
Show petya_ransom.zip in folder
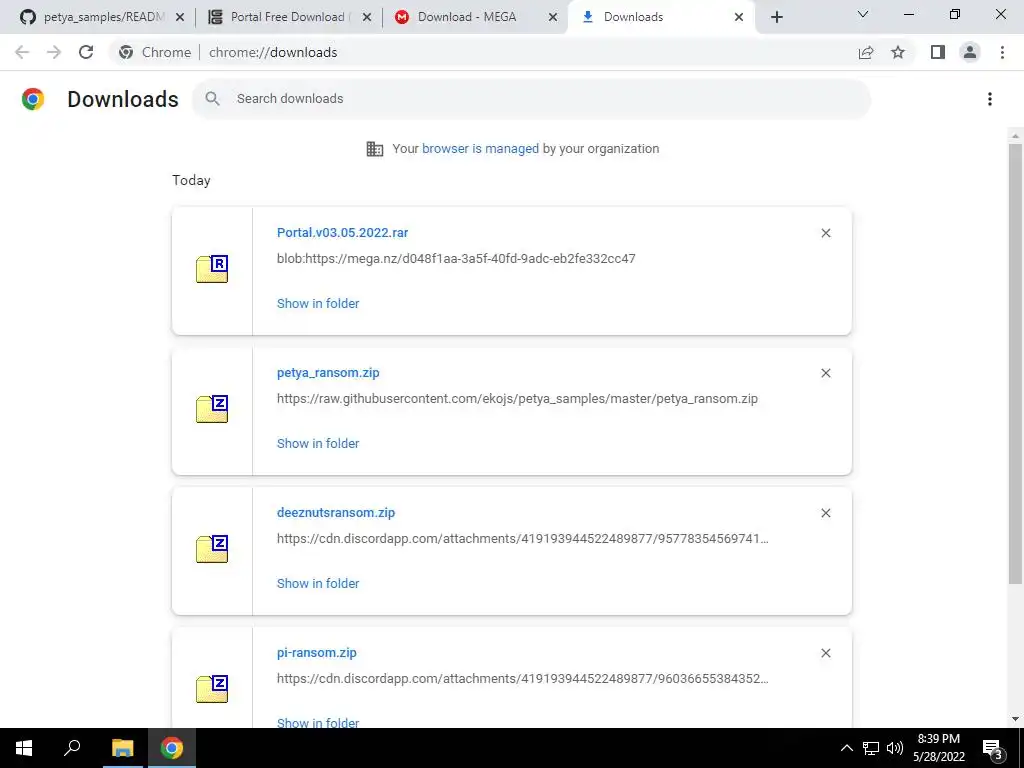tap(318, 443)
